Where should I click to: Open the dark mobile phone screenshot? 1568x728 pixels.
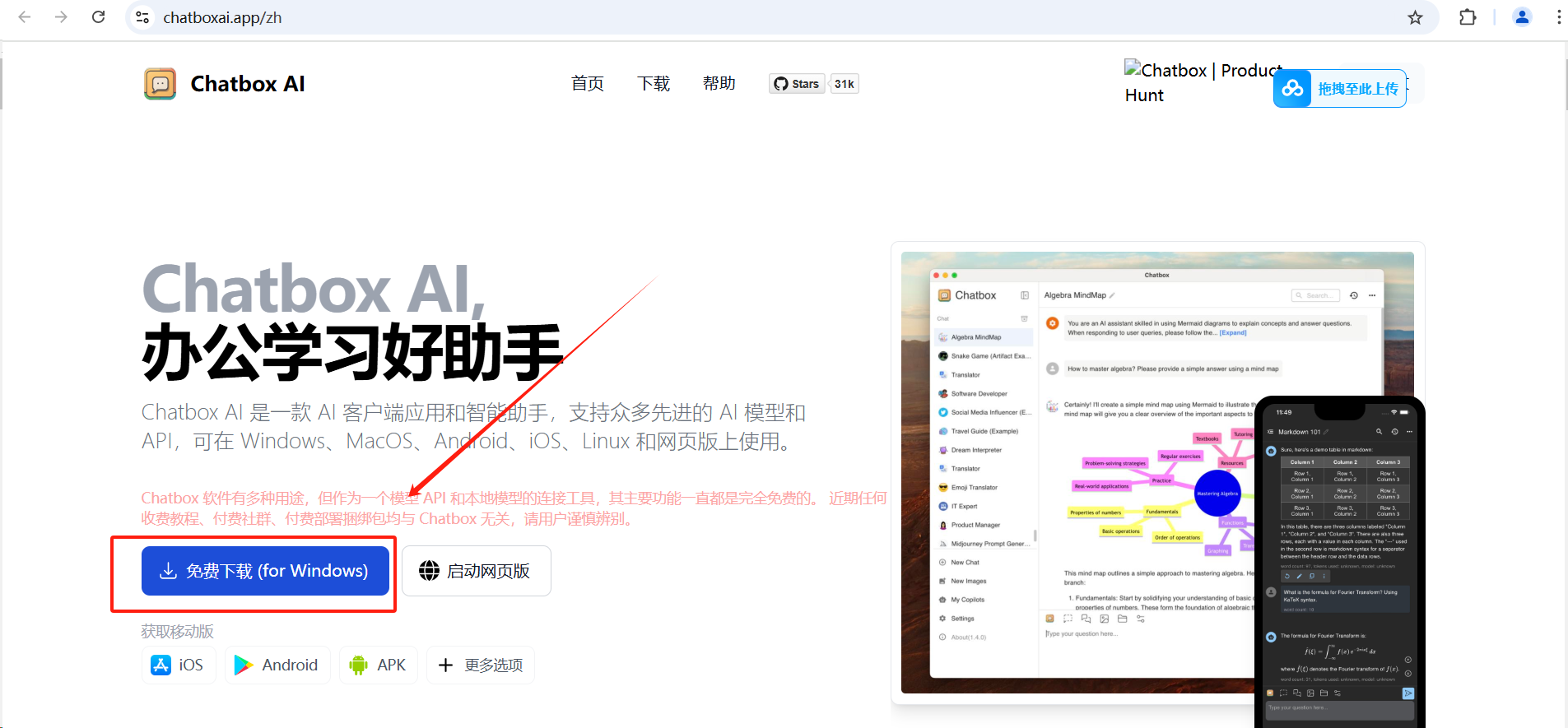(1339, 562)
